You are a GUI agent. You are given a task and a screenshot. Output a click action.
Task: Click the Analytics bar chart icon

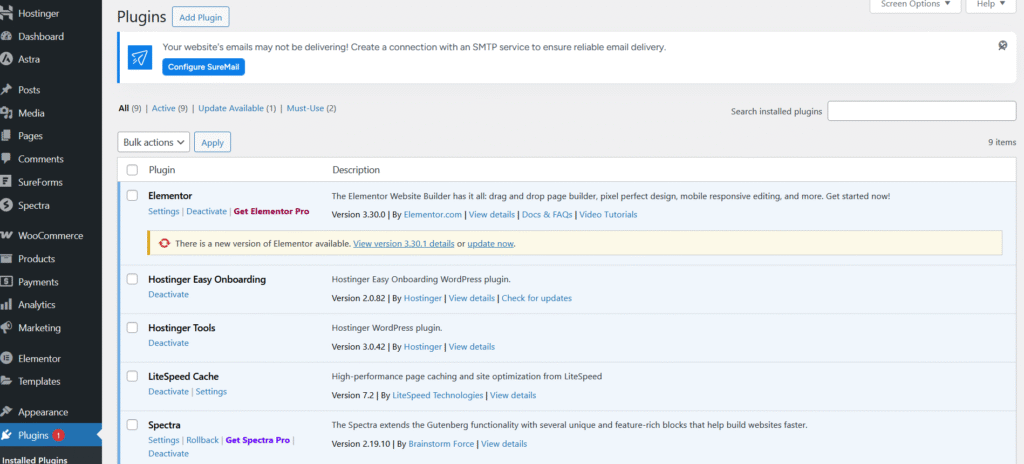click(6, 305)
